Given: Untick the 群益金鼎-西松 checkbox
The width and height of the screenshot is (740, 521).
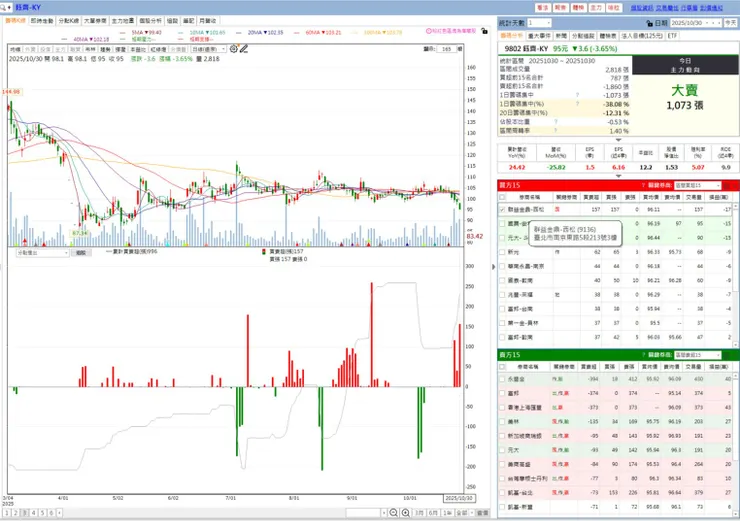Looking at the screenshot, I should [502, 209].
